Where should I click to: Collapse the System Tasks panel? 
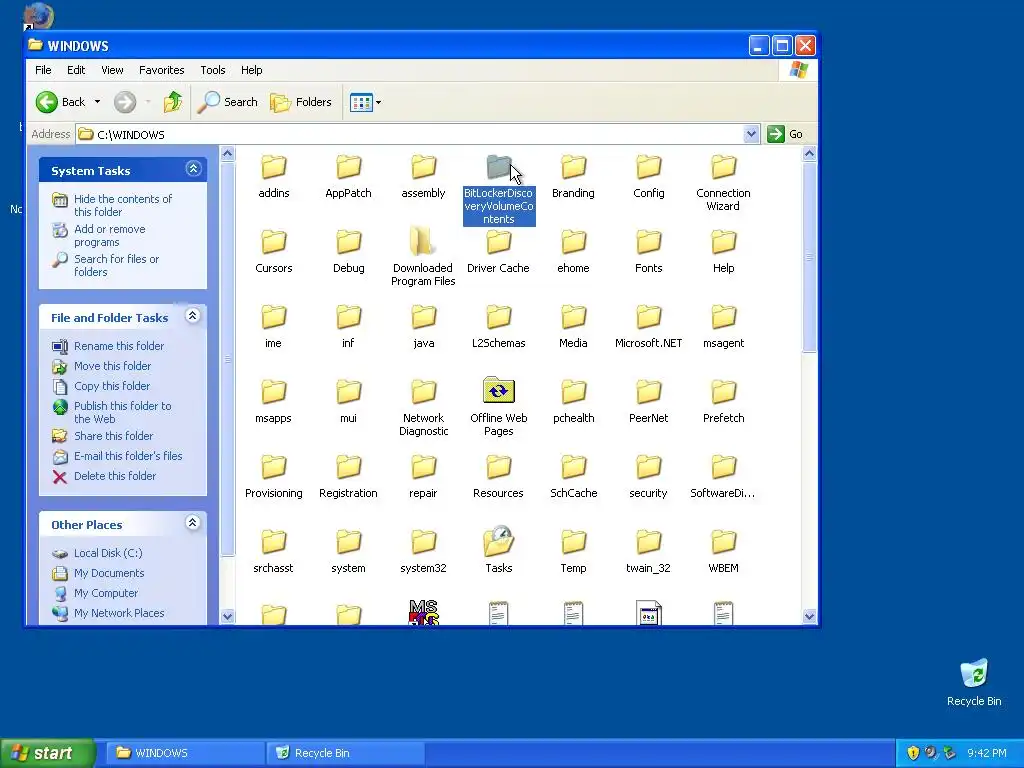pyautogui.click(x=193, y=169)
